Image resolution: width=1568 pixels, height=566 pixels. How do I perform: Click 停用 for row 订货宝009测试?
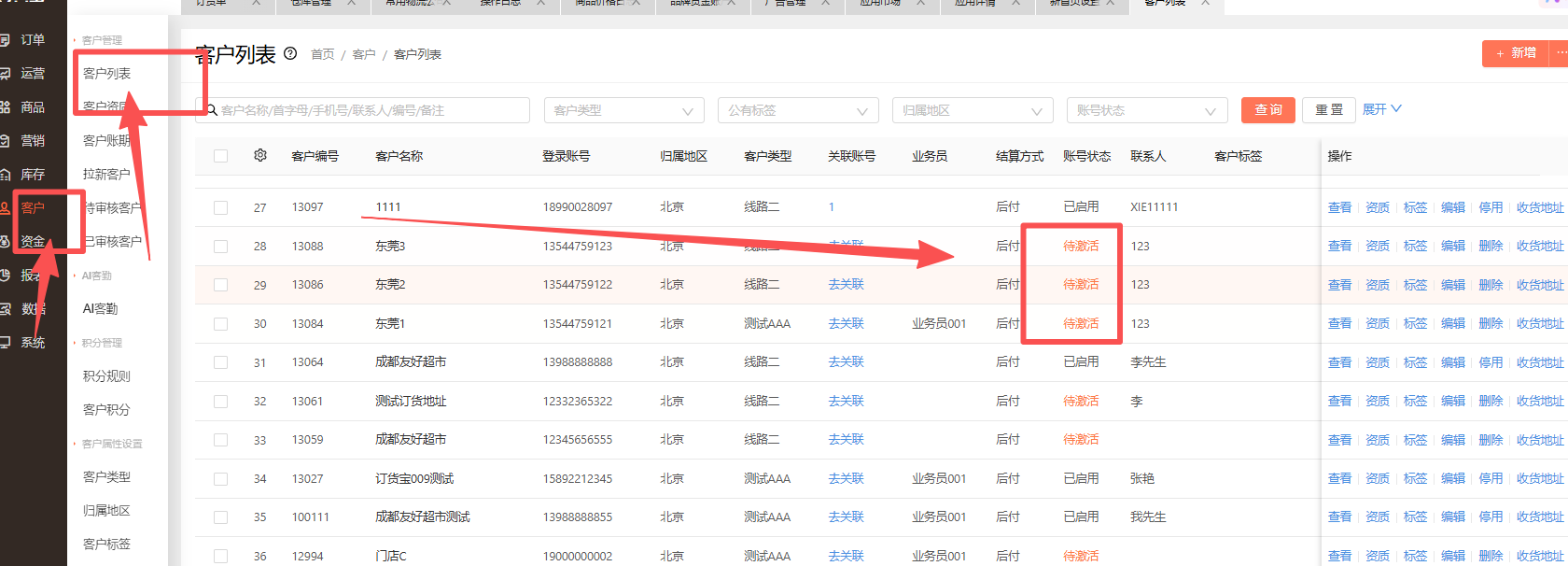[1491, 478]
